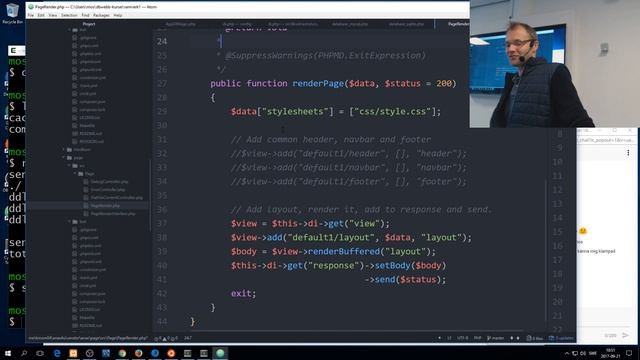Open the changed files git indicator
640x360 pixels.
(534, 338)
